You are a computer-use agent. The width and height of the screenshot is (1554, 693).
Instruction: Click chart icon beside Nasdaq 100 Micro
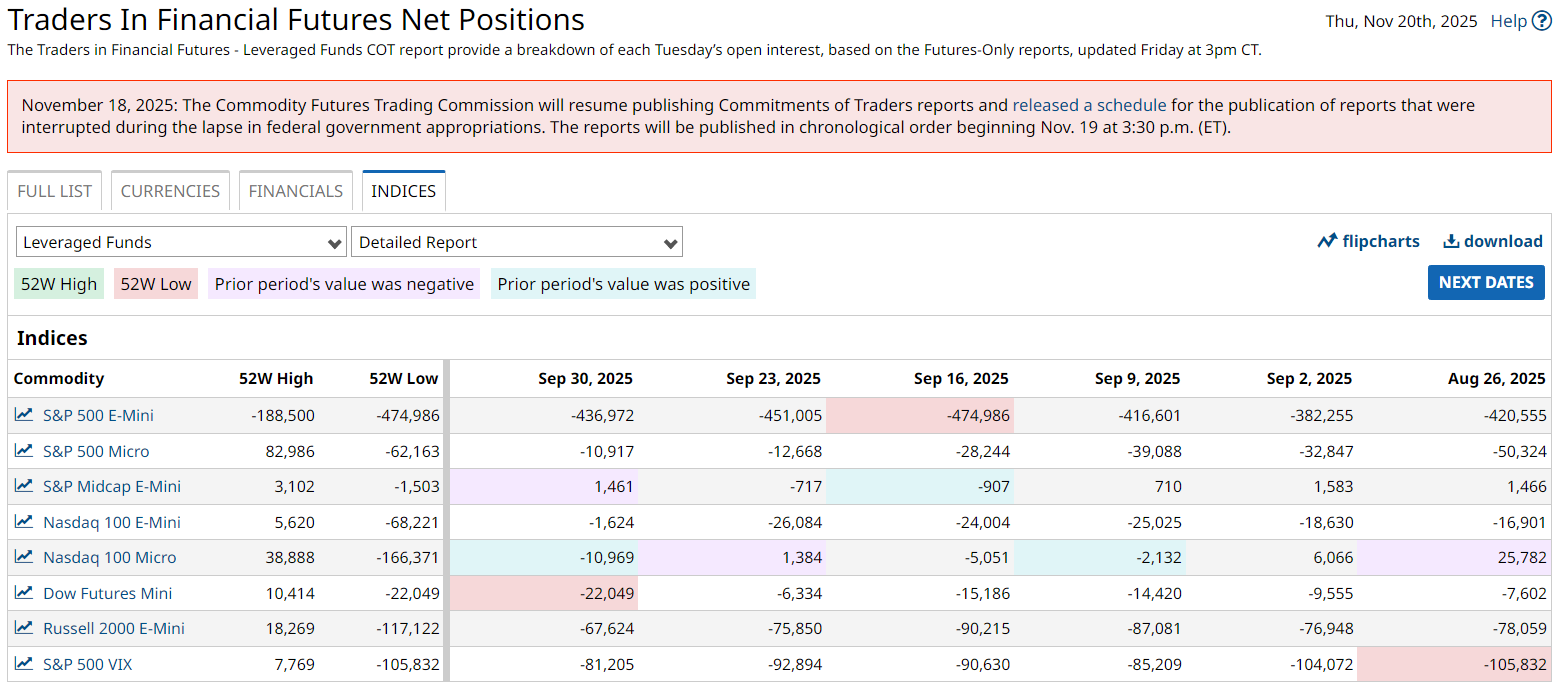coord(23,557)
